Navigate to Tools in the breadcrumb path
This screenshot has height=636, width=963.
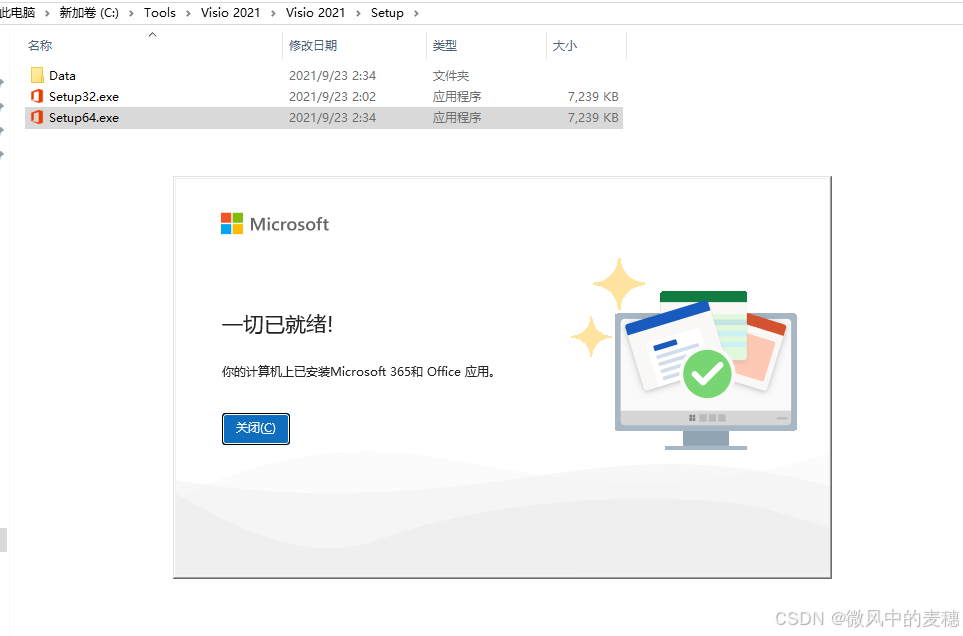click(x=160, y=12)
